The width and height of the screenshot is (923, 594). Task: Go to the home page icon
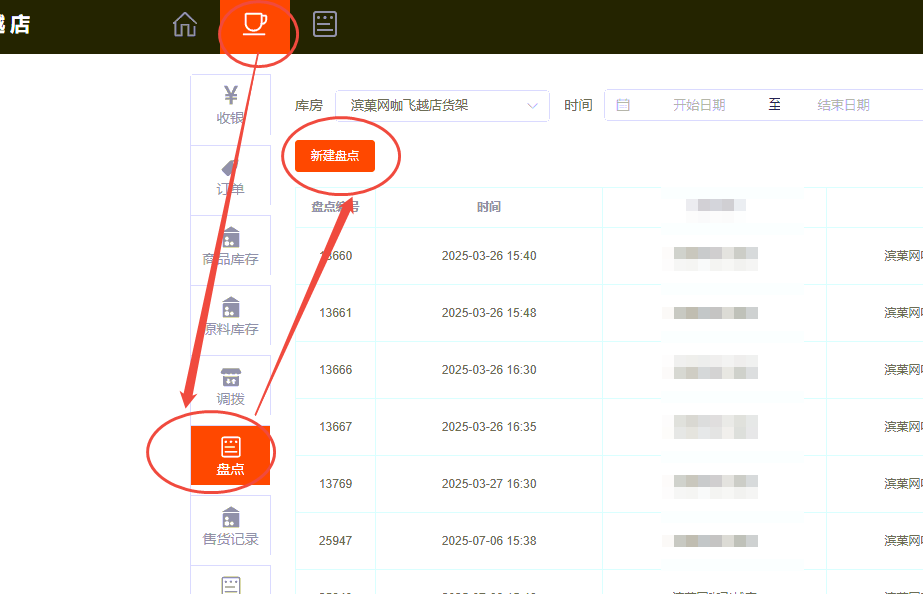click(185, 24)
